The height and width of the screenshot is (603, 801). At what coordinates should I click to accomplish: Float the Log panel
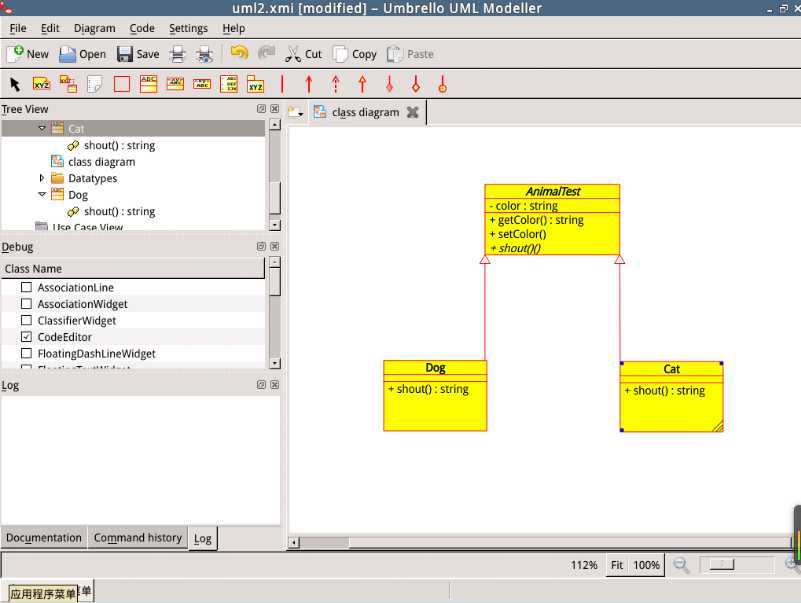pos(261,384)
